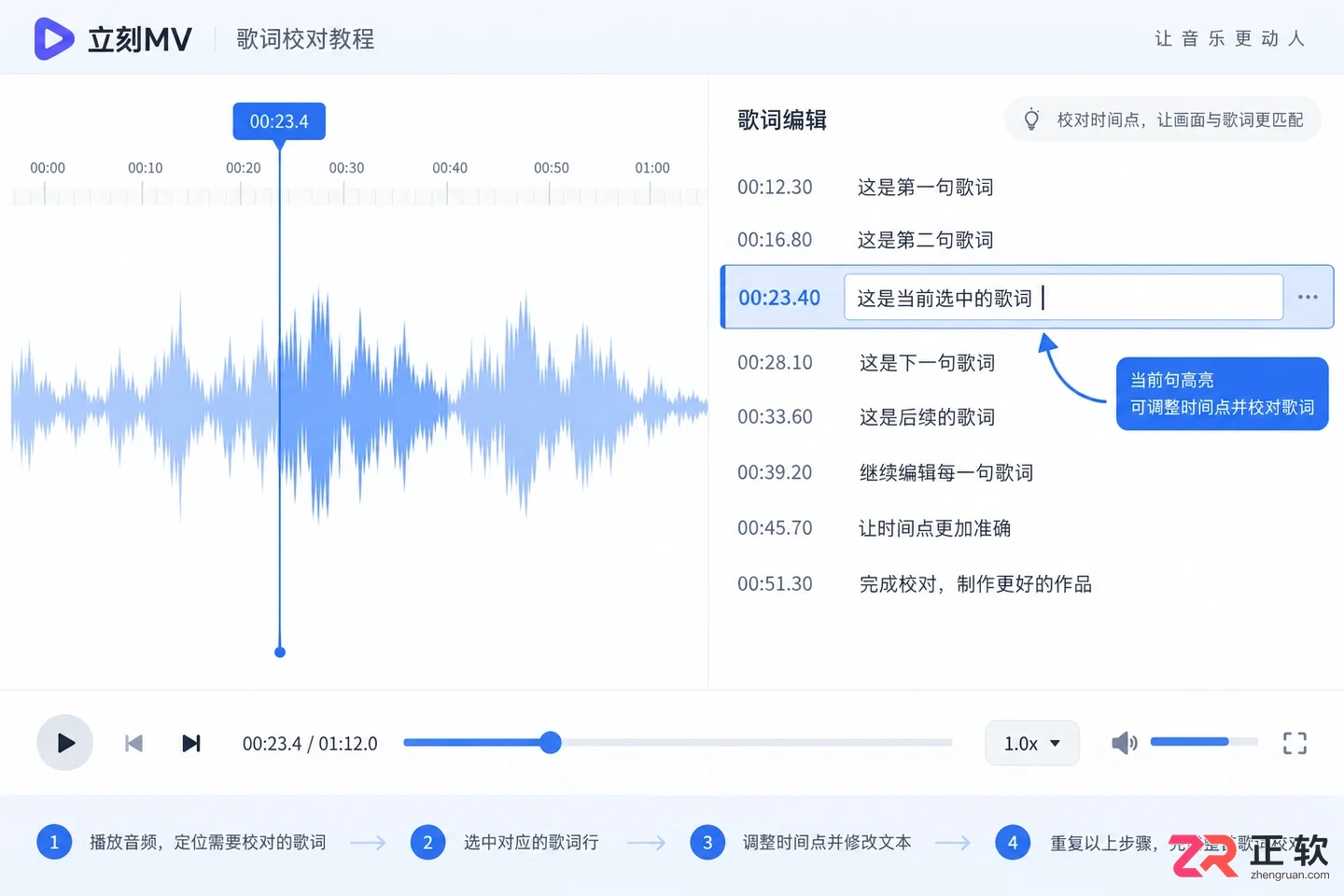The width and height of the screenshot is (1344, 896).
Task: Adjust the volume slider bar
Action: pos(1204,742)
